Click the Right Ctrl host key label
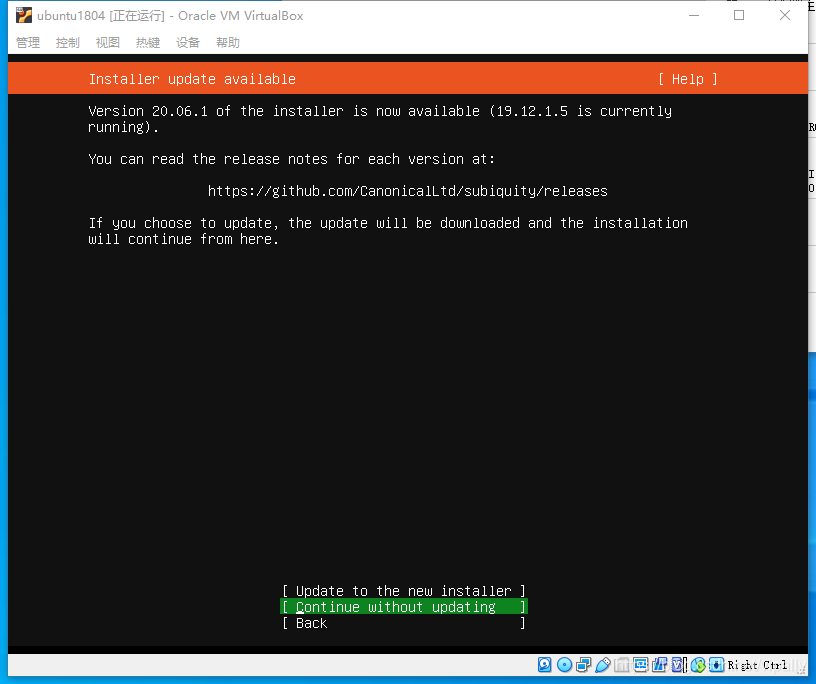Screen dimensions: 816x684 tap(757, 665)
